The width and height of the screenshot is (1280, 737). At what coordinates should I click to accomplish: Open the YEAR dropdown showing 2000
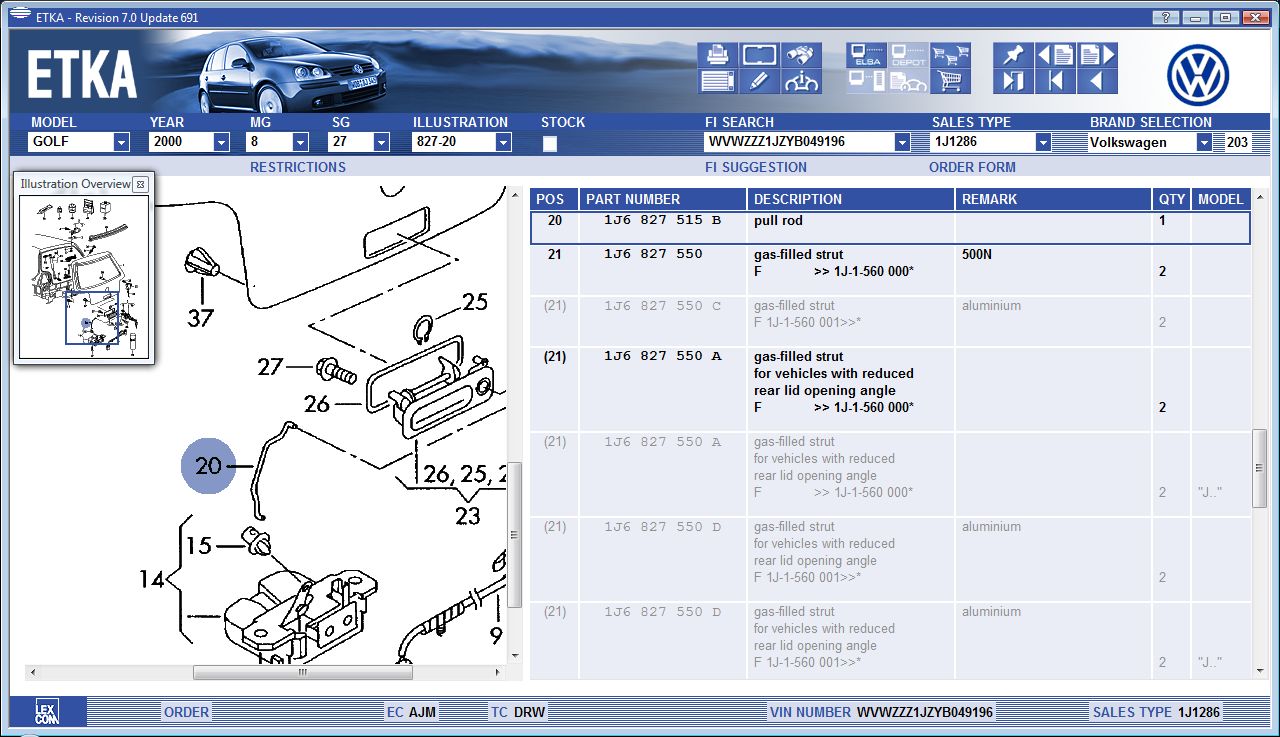[221, 142]
